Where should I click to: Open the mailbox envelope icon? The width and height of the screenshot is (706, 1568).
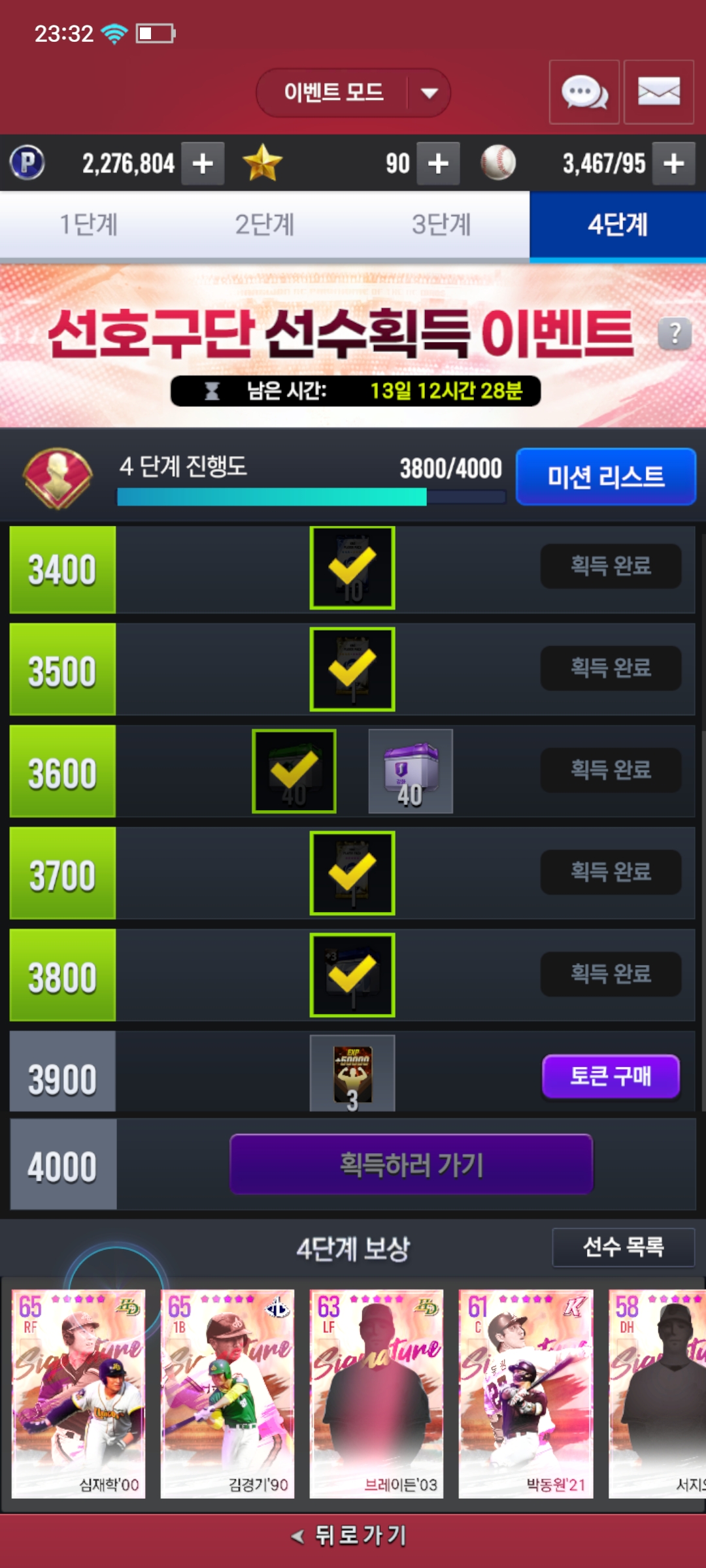coord(658,92)
